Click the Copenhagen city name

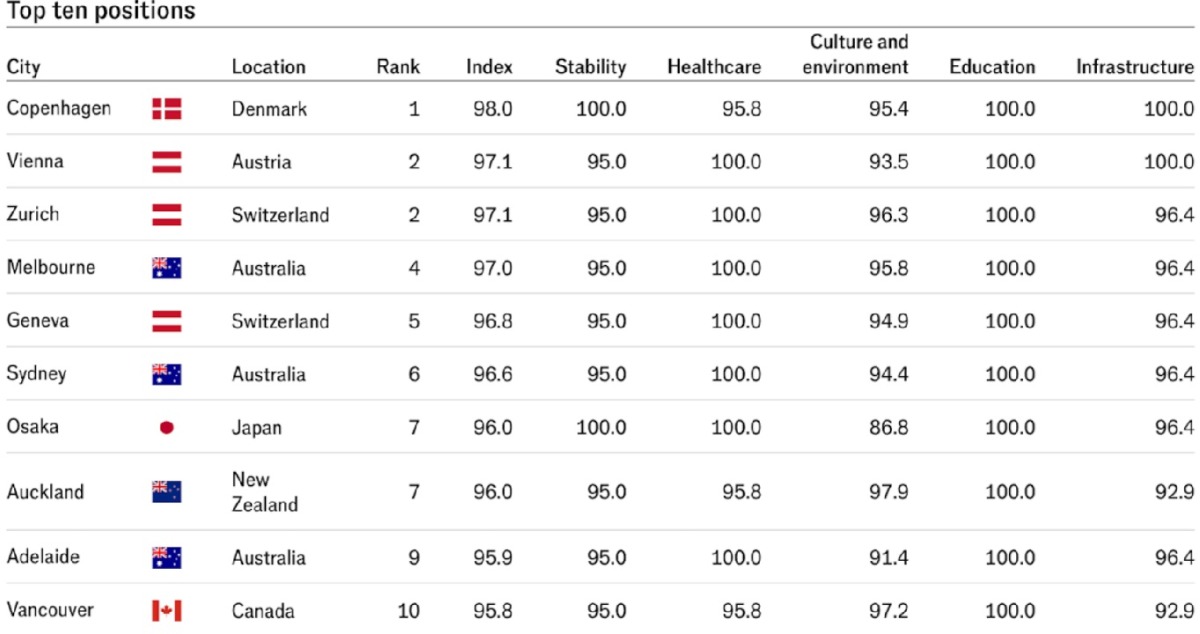pyautogui.click(x=59, y=108)
